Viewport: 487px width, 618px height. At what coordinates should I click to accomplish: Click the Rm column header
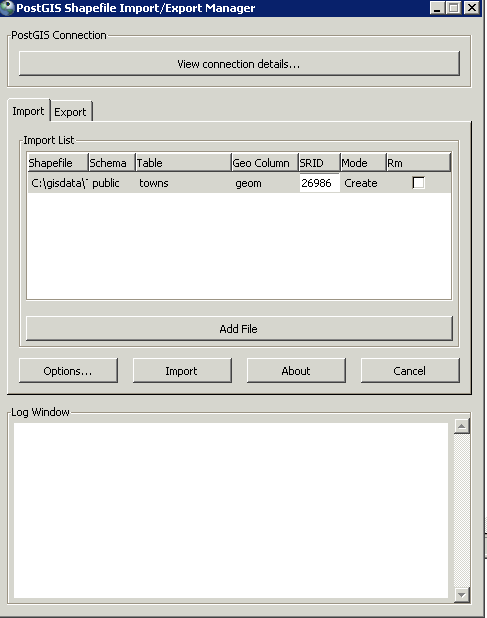pos(418,162)
